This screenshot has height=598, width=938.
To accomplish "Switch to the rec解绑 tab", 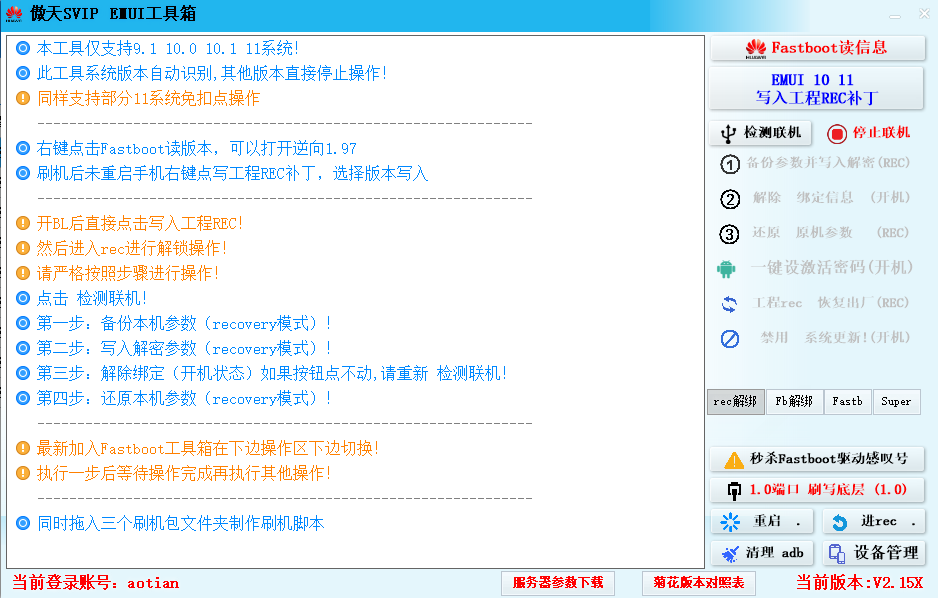I will (x=735, y=402).
